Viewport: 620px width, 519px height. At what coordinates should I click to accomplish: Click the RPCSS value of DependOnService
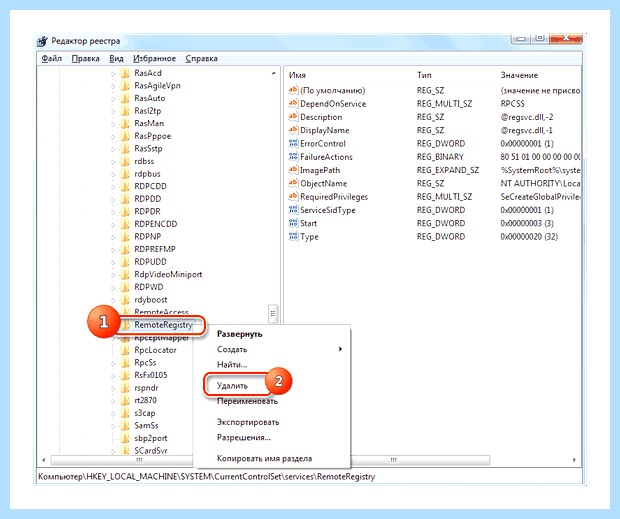(x=512, y=104)
